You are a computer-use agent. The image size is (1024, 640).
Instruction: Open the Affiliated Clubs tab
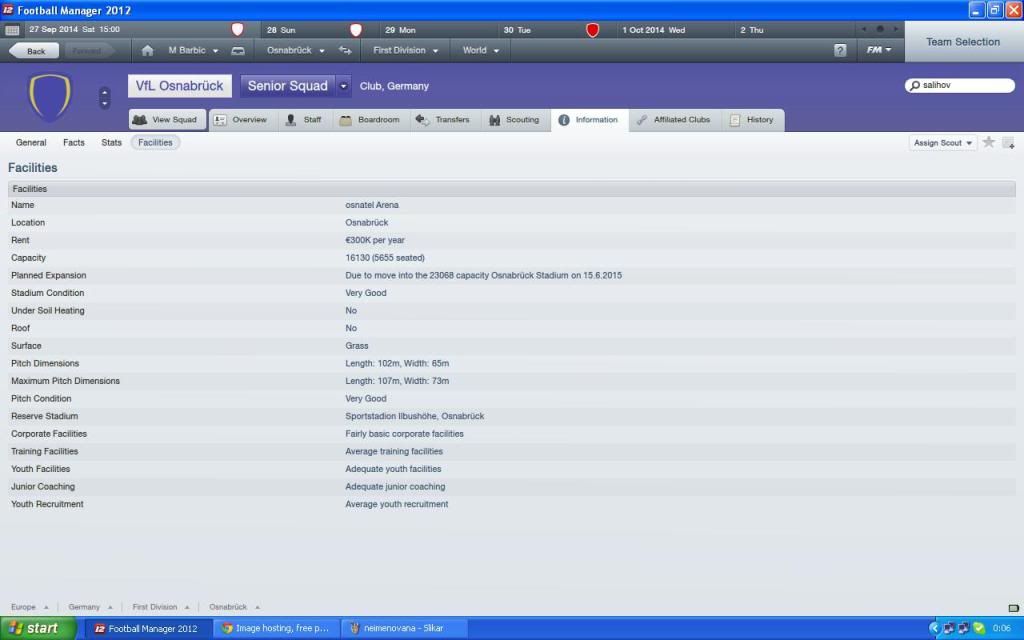click(x=674, y=120)
